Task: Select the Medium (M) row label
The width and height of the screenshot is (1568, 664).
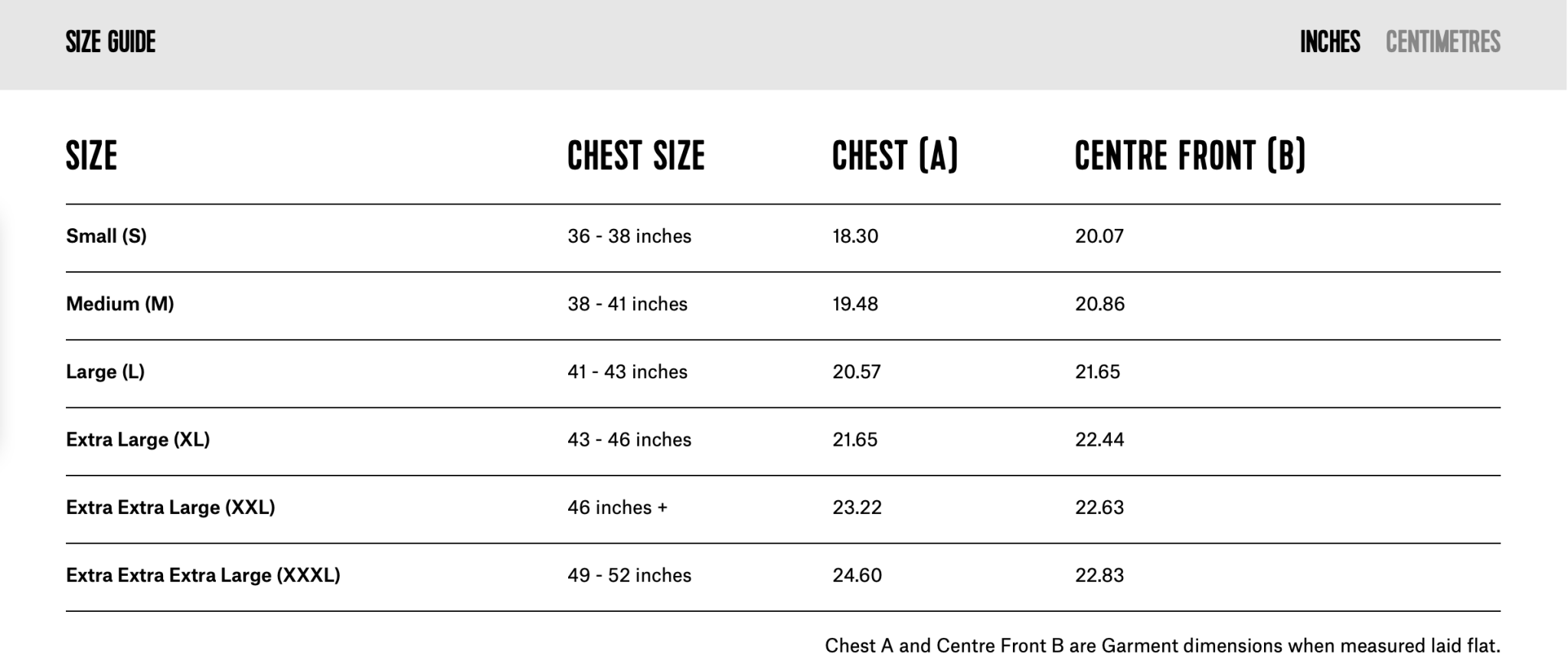Action: tap(120, 304)
